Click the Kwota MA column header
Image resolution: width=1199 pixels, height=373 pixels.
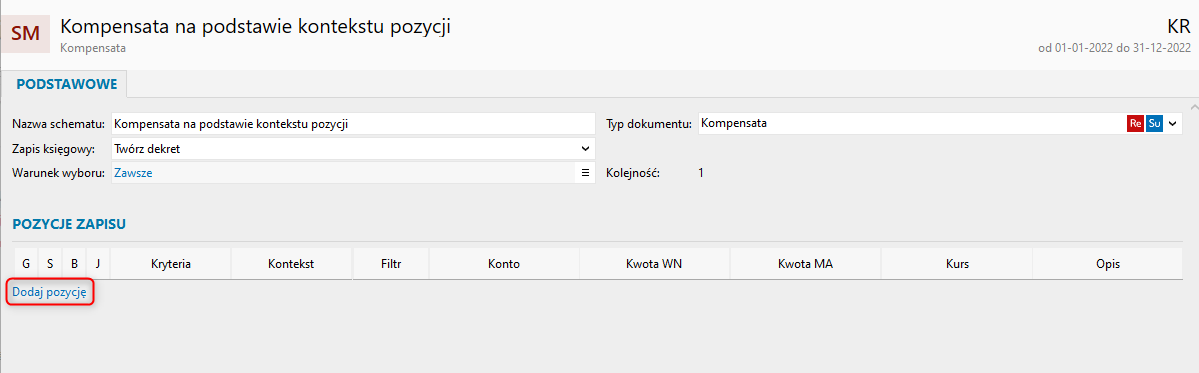point(806,264)
